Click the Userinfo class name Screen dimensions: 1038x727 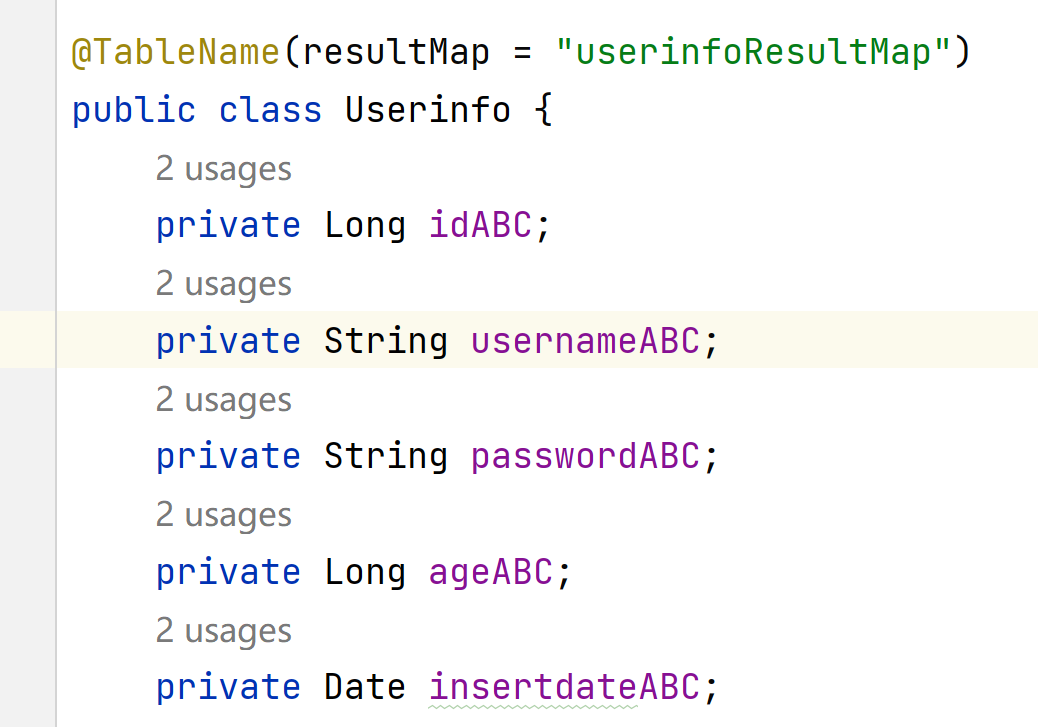(x=428, y=109)
